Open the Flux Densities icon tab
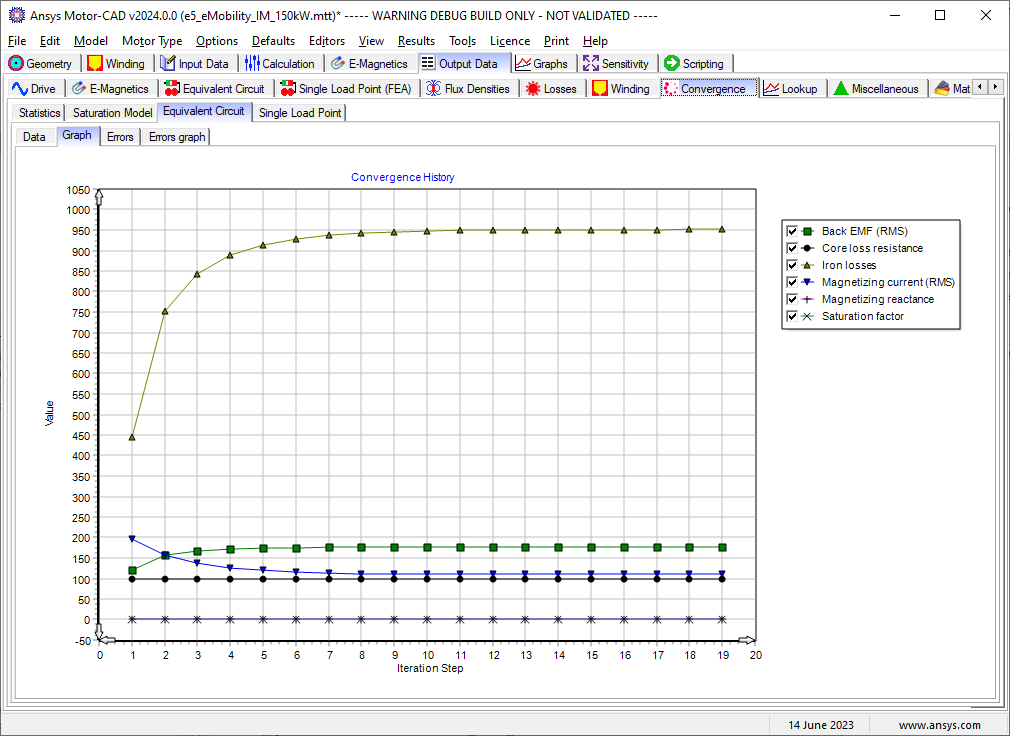1010x736 pixels. pyautogui.click(x=434, y=88)
